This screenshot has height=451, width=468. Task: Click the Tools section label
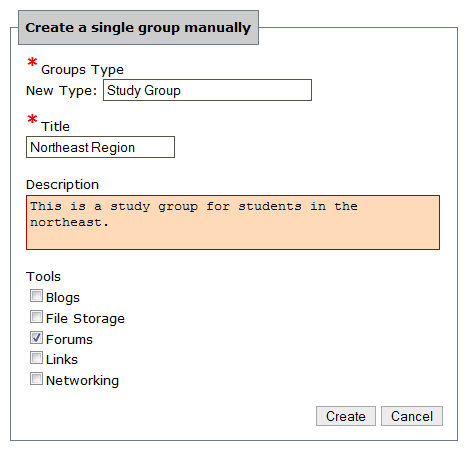[x=43, y=277]
